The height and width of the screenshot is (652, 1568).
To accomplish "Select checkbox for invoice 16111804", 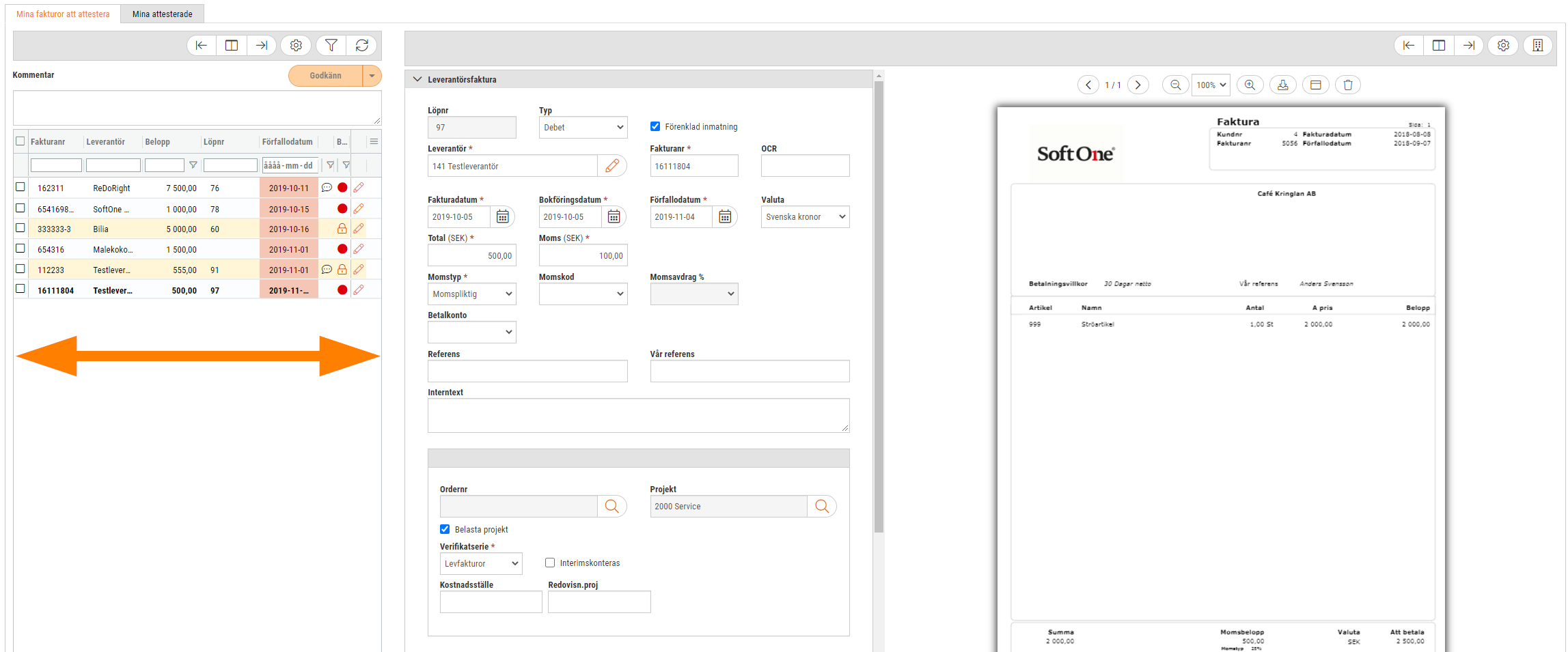I will click(20, 289).
